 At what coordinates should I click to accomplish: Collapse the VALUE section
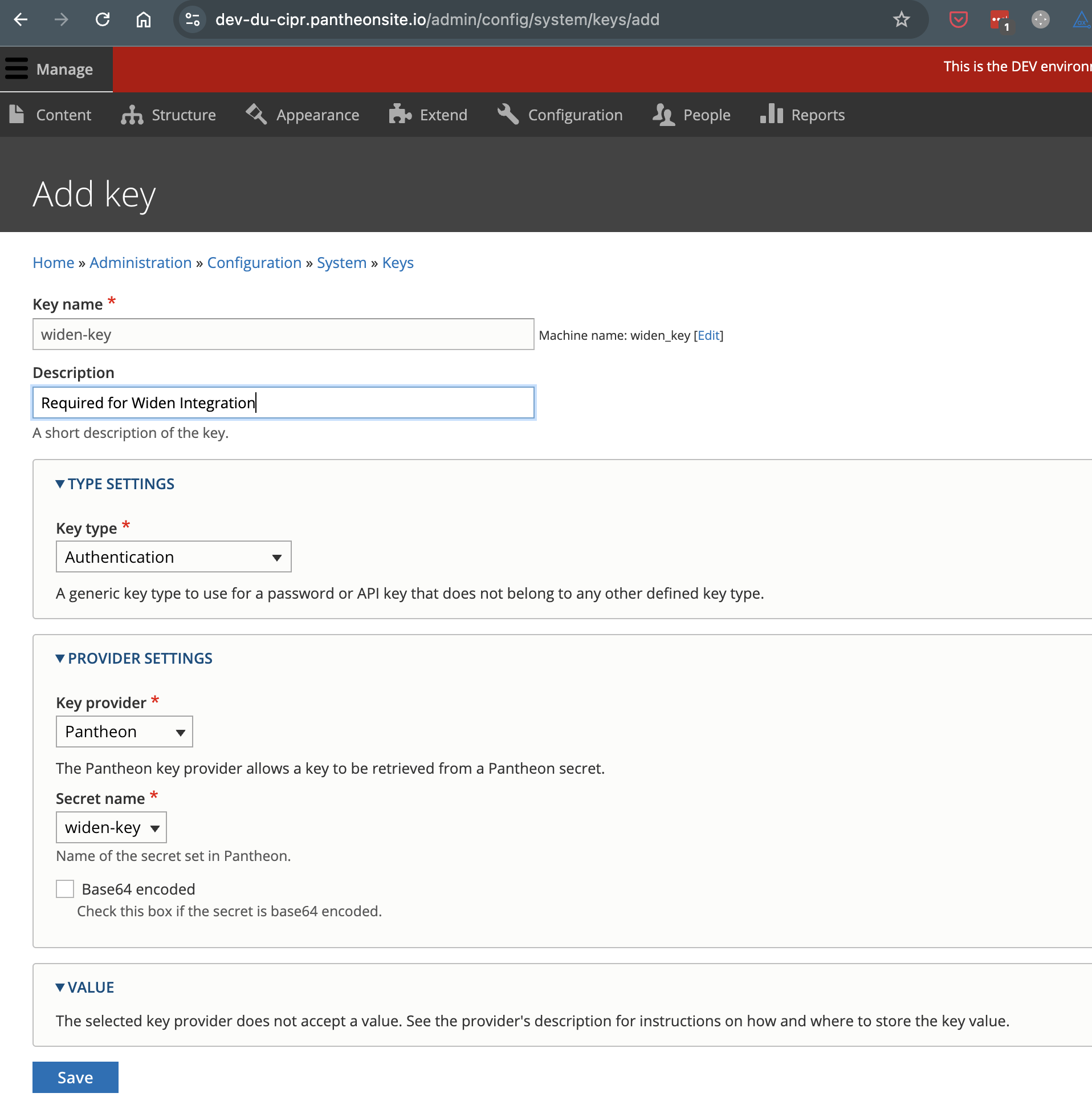click(84, 987)
